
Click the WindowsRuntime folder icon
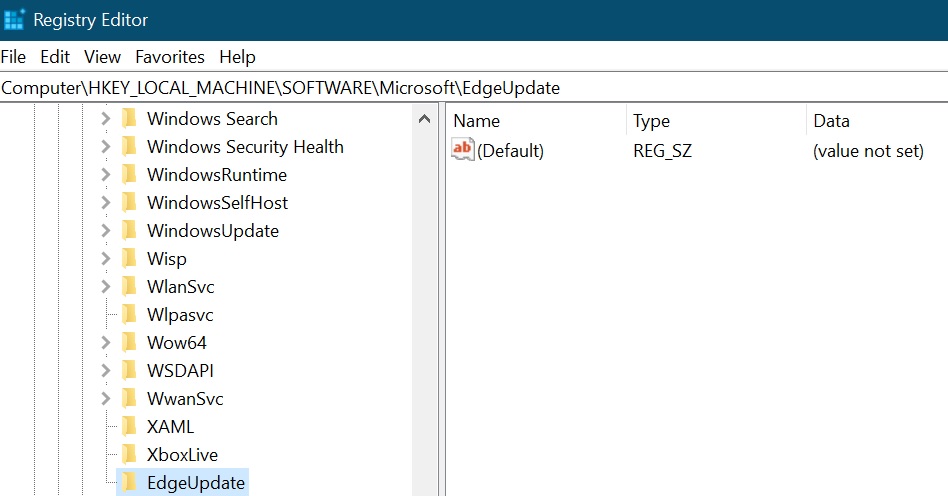tap(129, 175)
